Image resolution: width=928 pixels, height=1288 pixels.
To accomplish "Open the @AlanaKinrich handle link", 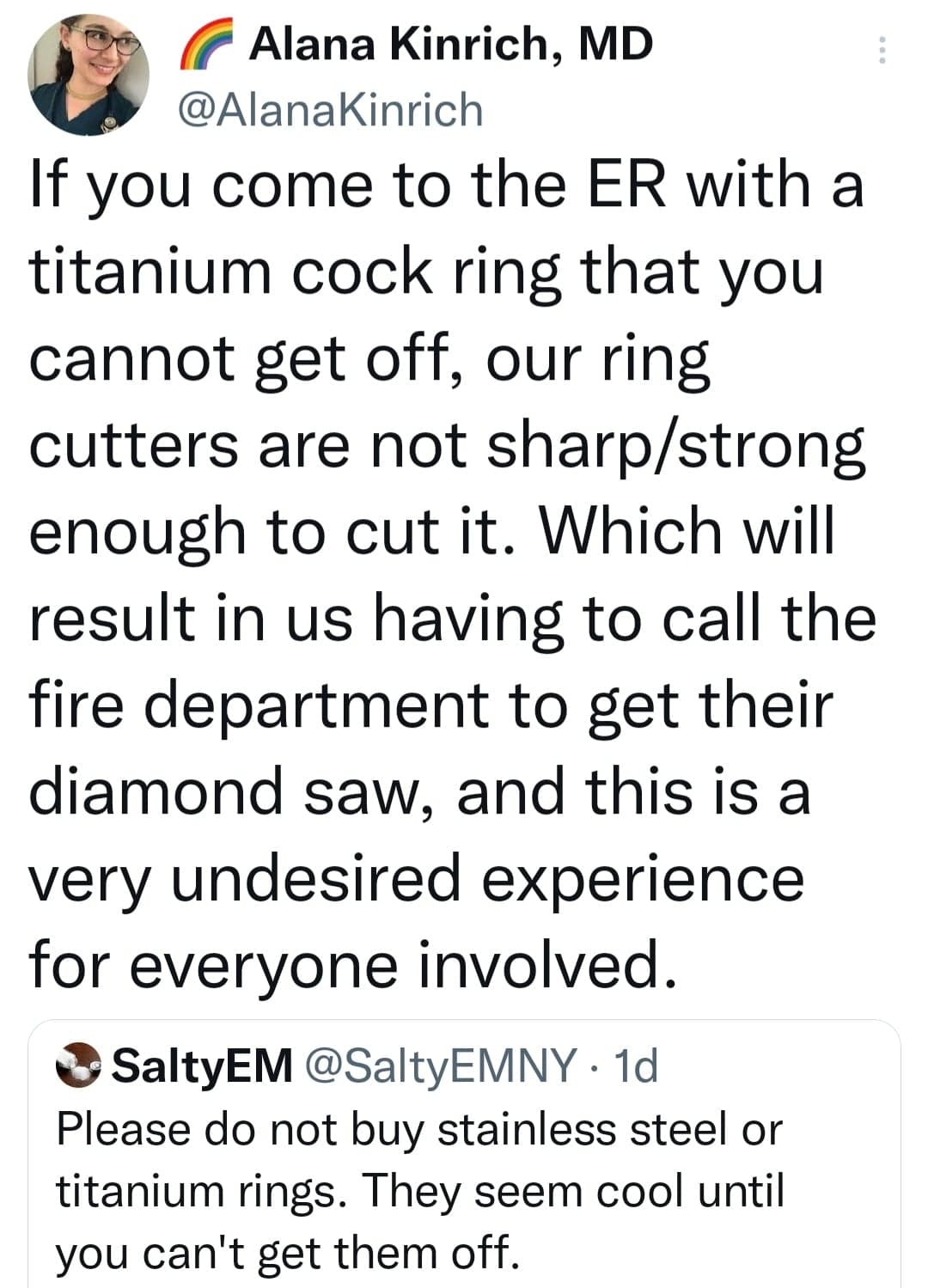I will click(x=330, y=110).
